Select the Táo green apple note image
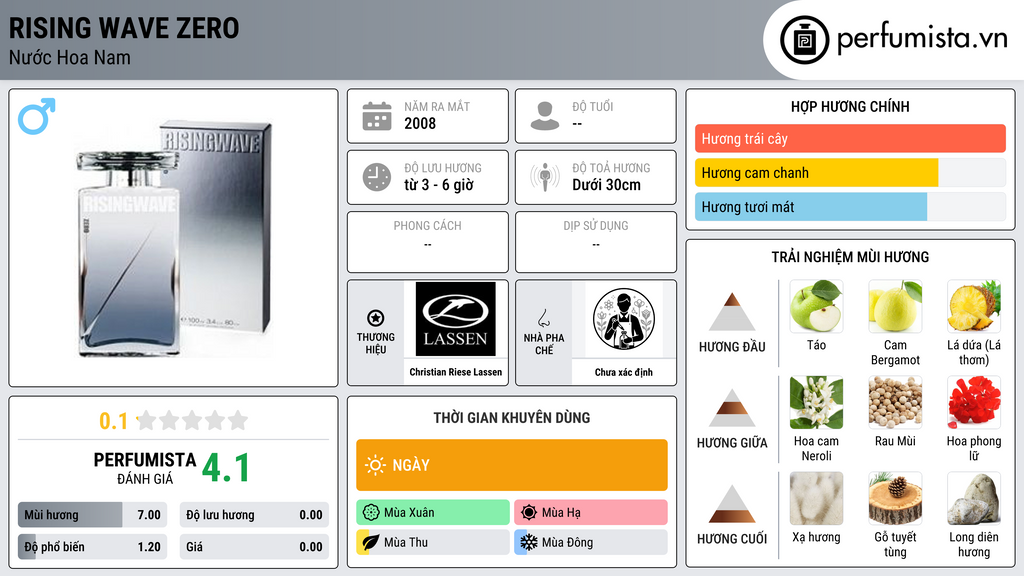The height and width of the screenshot is (576, 1024). coord(816,306)
